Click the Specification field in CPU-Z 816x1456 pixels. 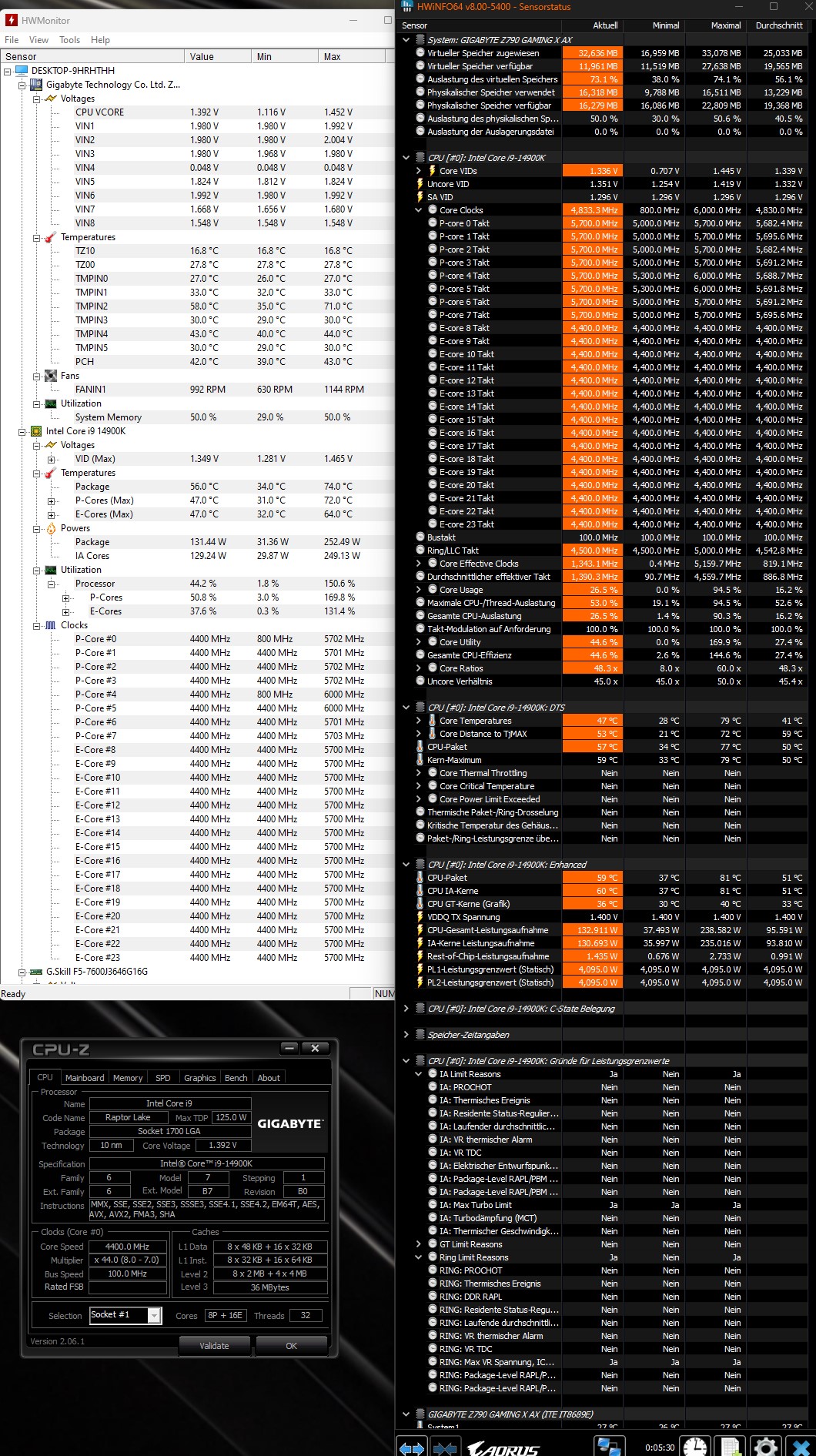[x=206, y=1163]
